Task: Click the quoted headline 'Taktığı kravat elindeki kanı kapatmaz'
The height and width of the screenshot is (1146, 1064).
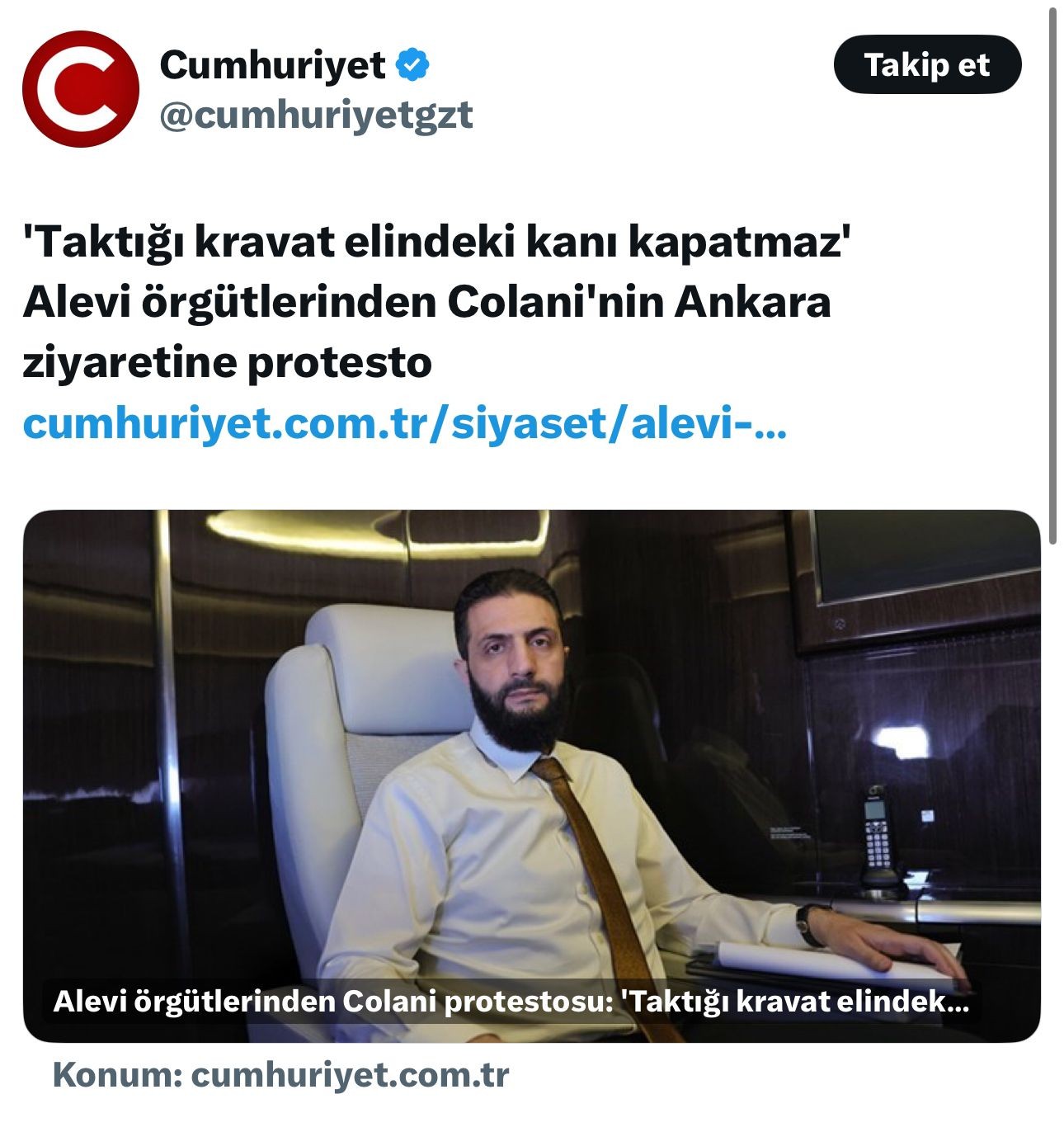Action: 436,242
